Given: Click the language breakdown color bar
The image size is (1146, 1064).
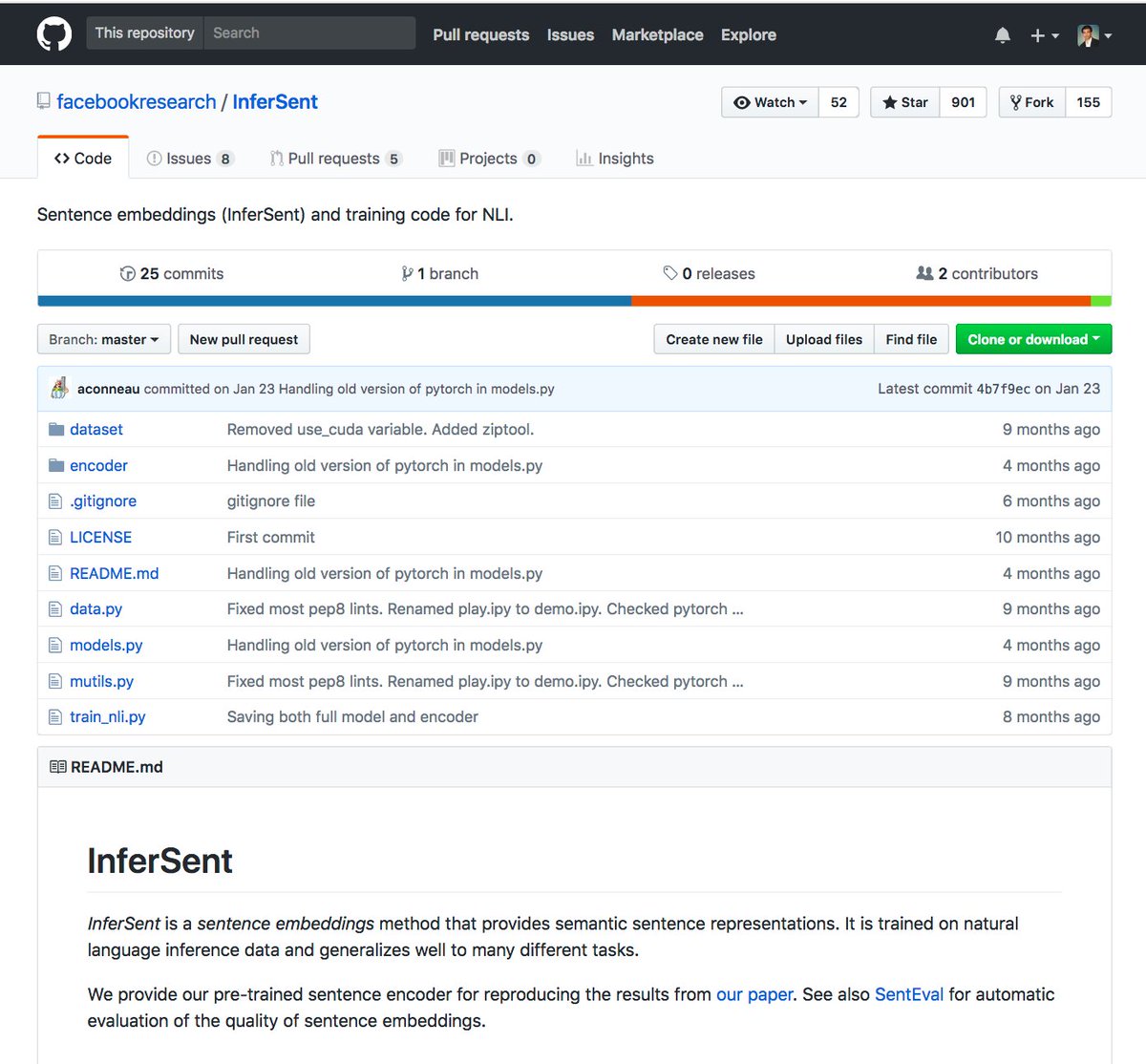Looking at the screenshot, I should point(574,301).
